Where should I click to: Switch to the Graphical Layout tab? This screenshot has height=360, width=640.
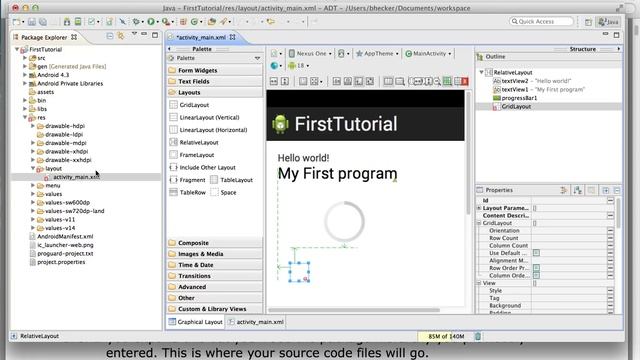click(196, 322)
